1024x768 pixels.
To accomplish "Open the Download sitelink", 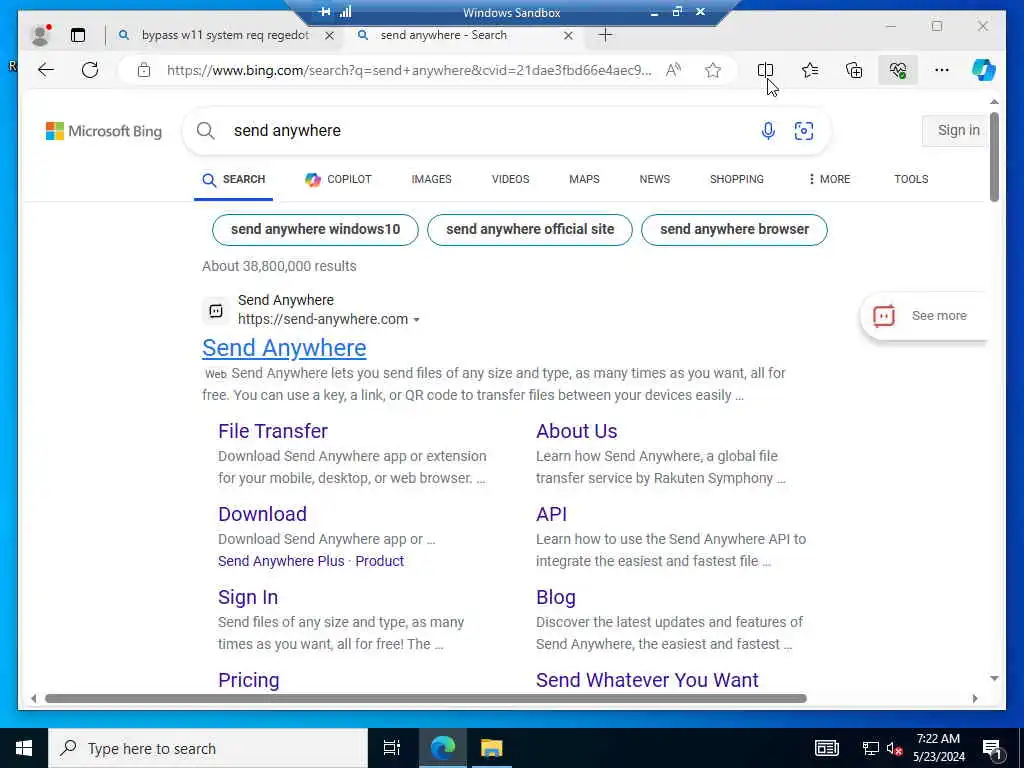I will (263, 514).
